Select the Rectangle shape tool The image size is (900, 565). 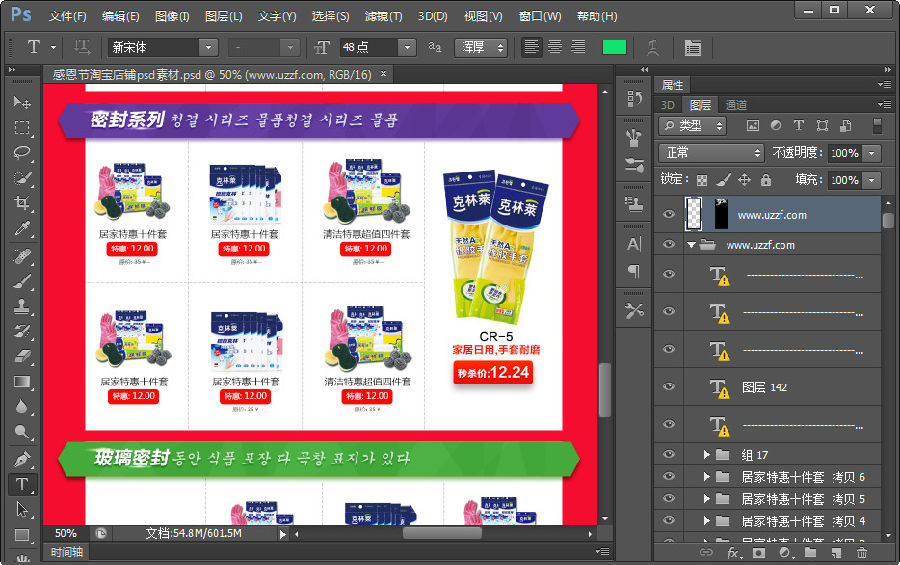pyautogui.click(x=22, y=535)
